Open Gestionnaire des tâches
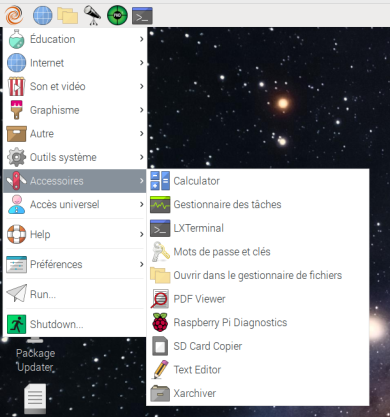This screenshot has width=390, height=417. click(258, 204)
